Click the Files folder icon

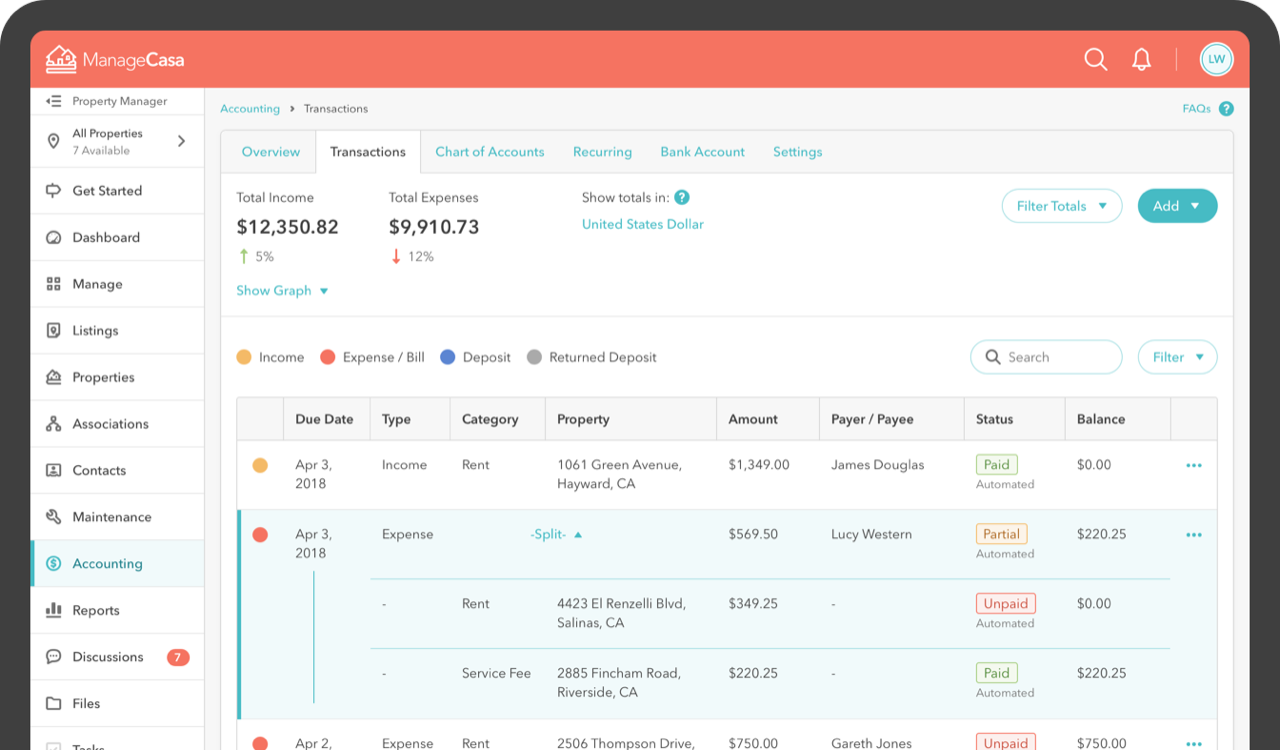pos(54,703)
